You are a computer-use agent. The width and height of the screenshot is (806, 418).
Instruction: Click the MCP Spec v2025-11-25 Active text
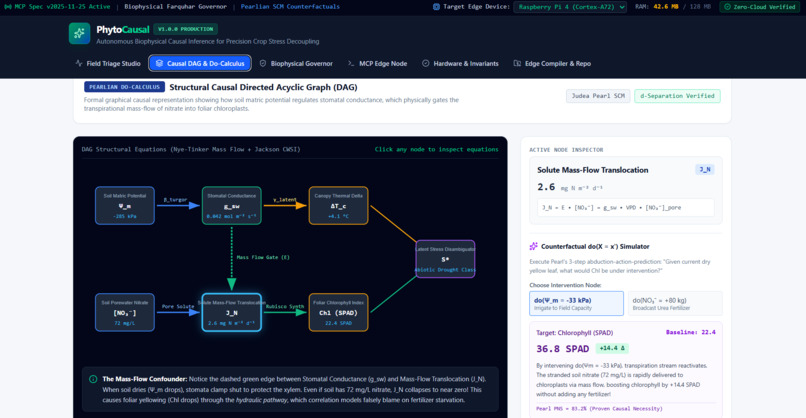pos(62,7)
